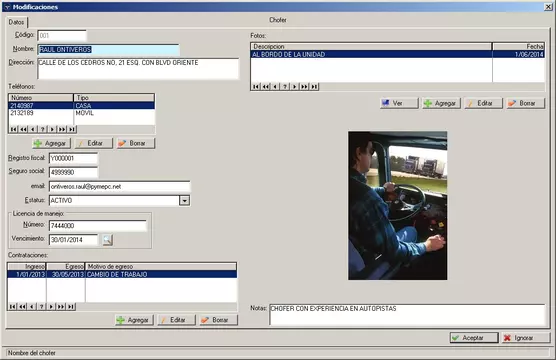Screen dimensions: 556x360
Task: Go to first record in Contrataciones navigator
Action: [13, 306]
